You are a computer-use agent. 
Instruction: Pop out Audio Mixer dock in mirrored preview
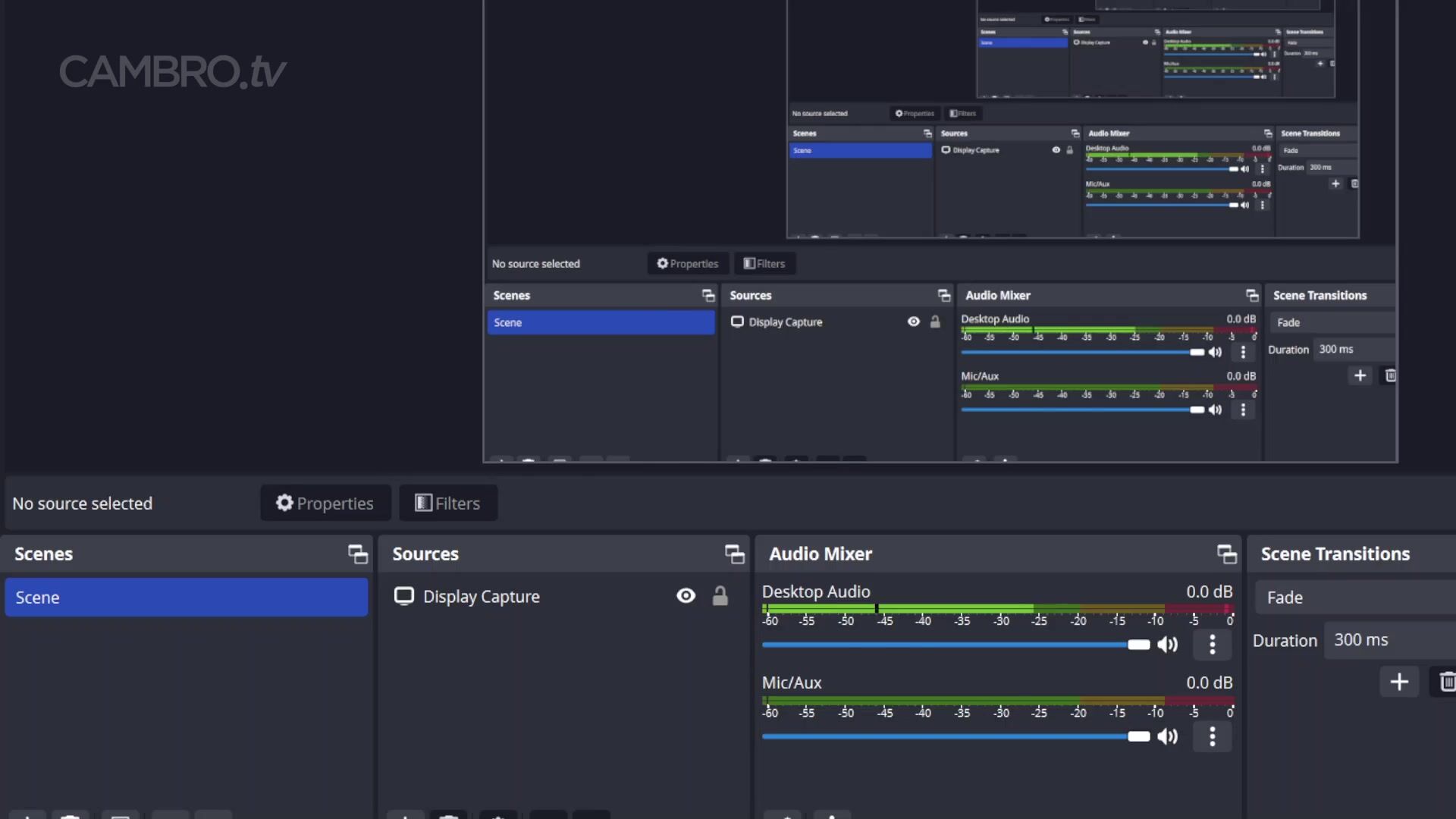coord(1252,296)
